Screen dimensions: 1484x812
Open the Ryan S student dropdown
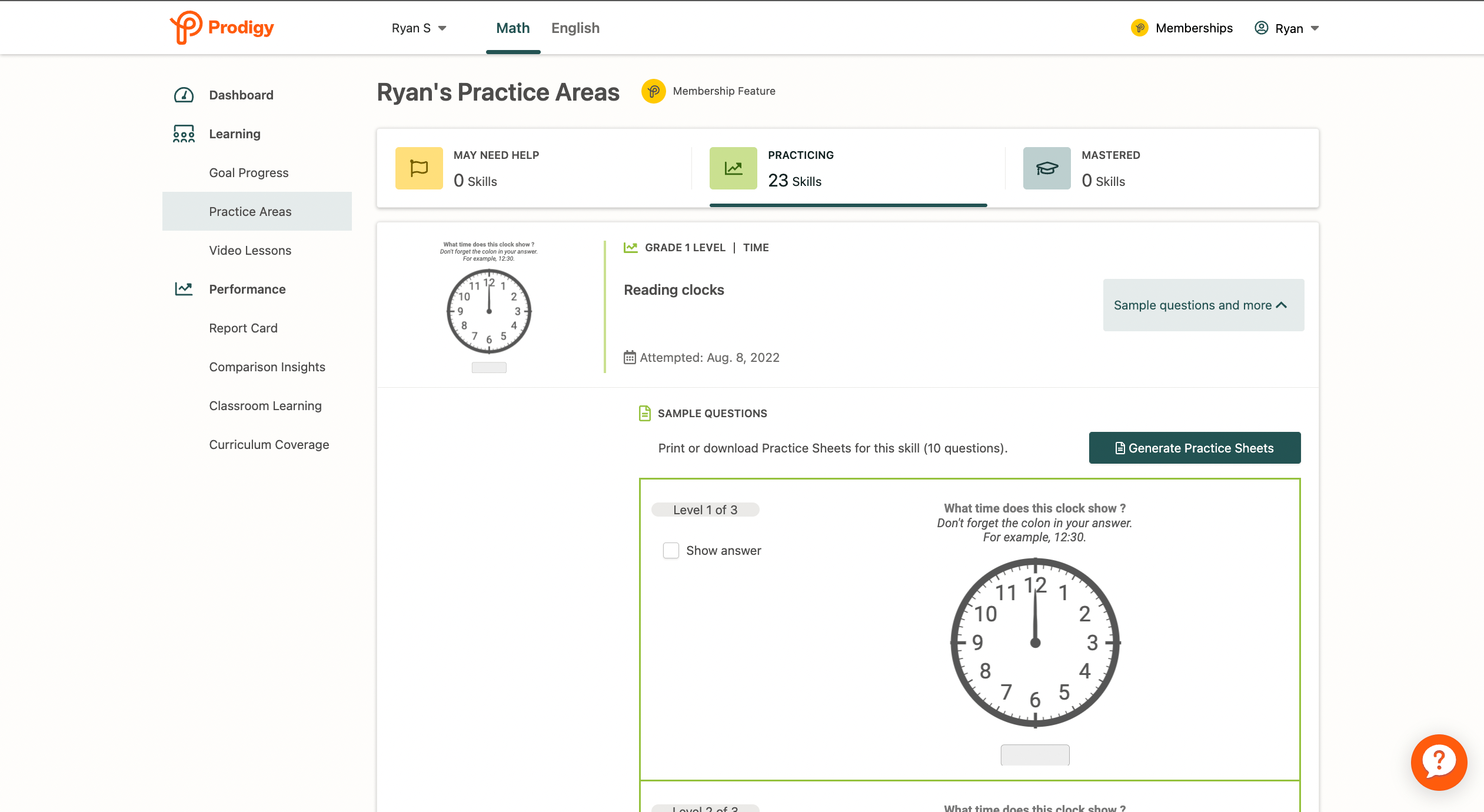(419, 28)
